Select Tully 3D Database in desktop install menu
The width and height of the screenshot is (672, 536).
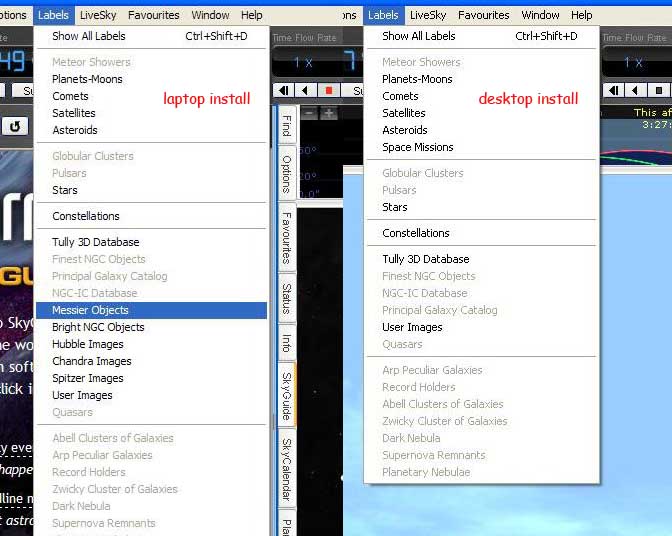481,259
